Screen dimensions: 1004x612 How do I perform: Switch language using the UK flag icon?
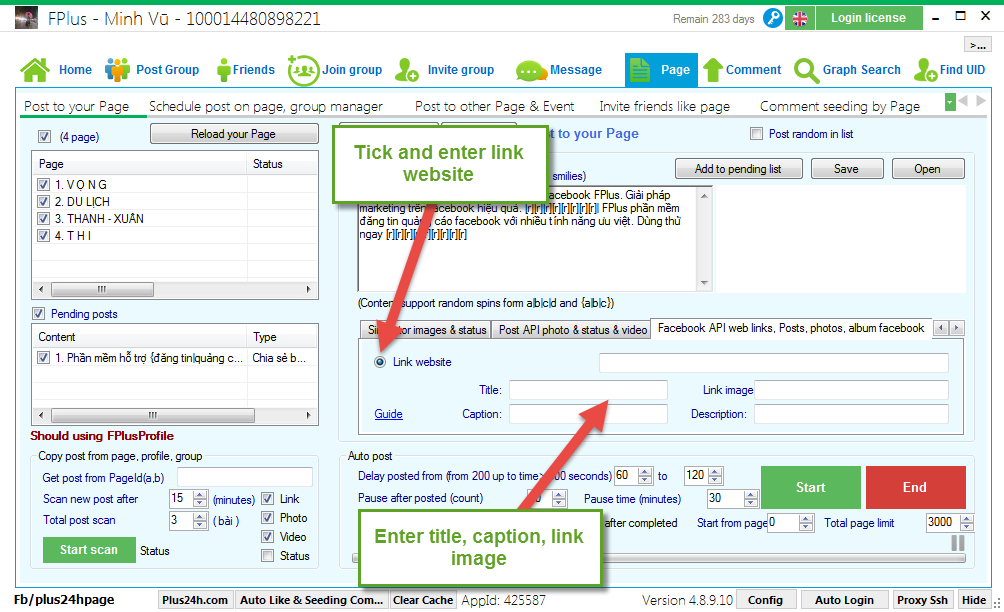(x=800, y=19)
